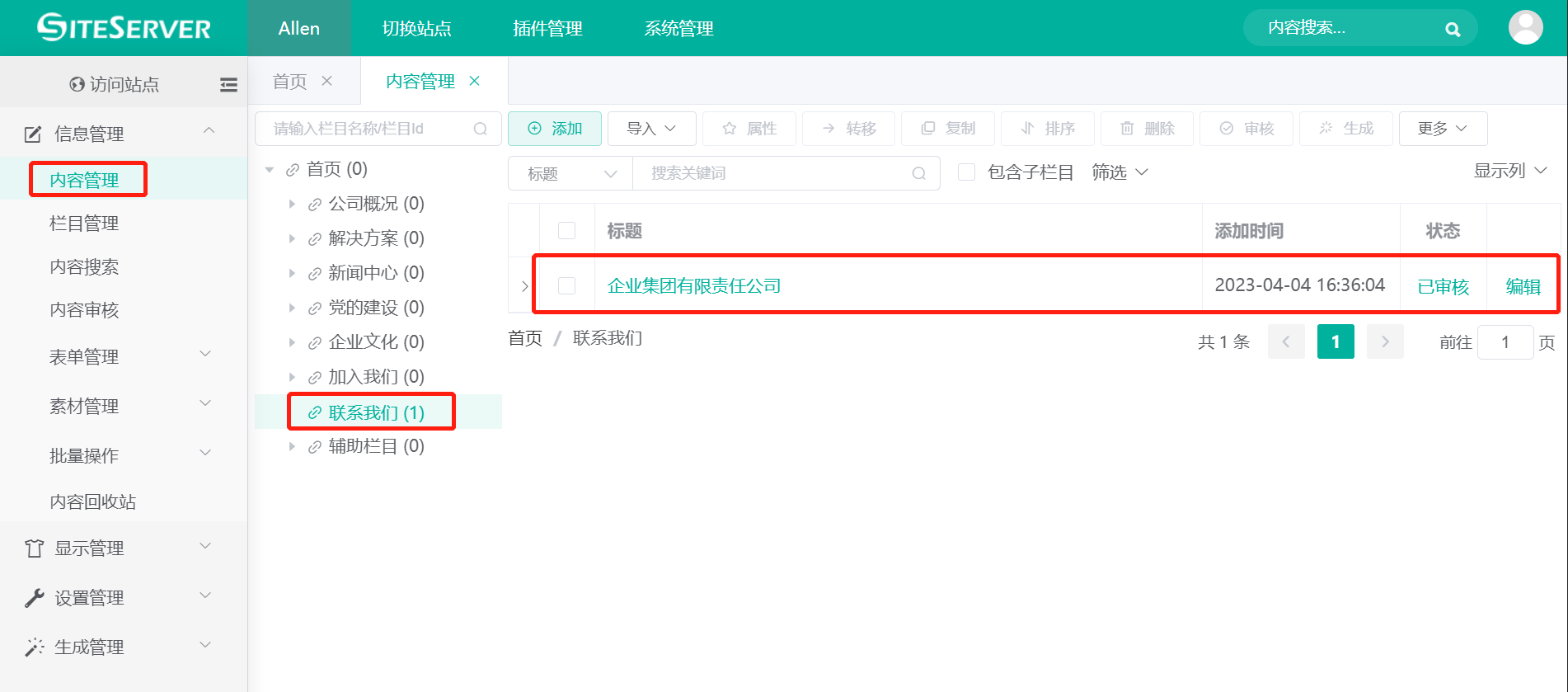Select the 解决方案 (0) tree item
The width and height of the screenshot is (1568, 692).
(x=377, y=238)
